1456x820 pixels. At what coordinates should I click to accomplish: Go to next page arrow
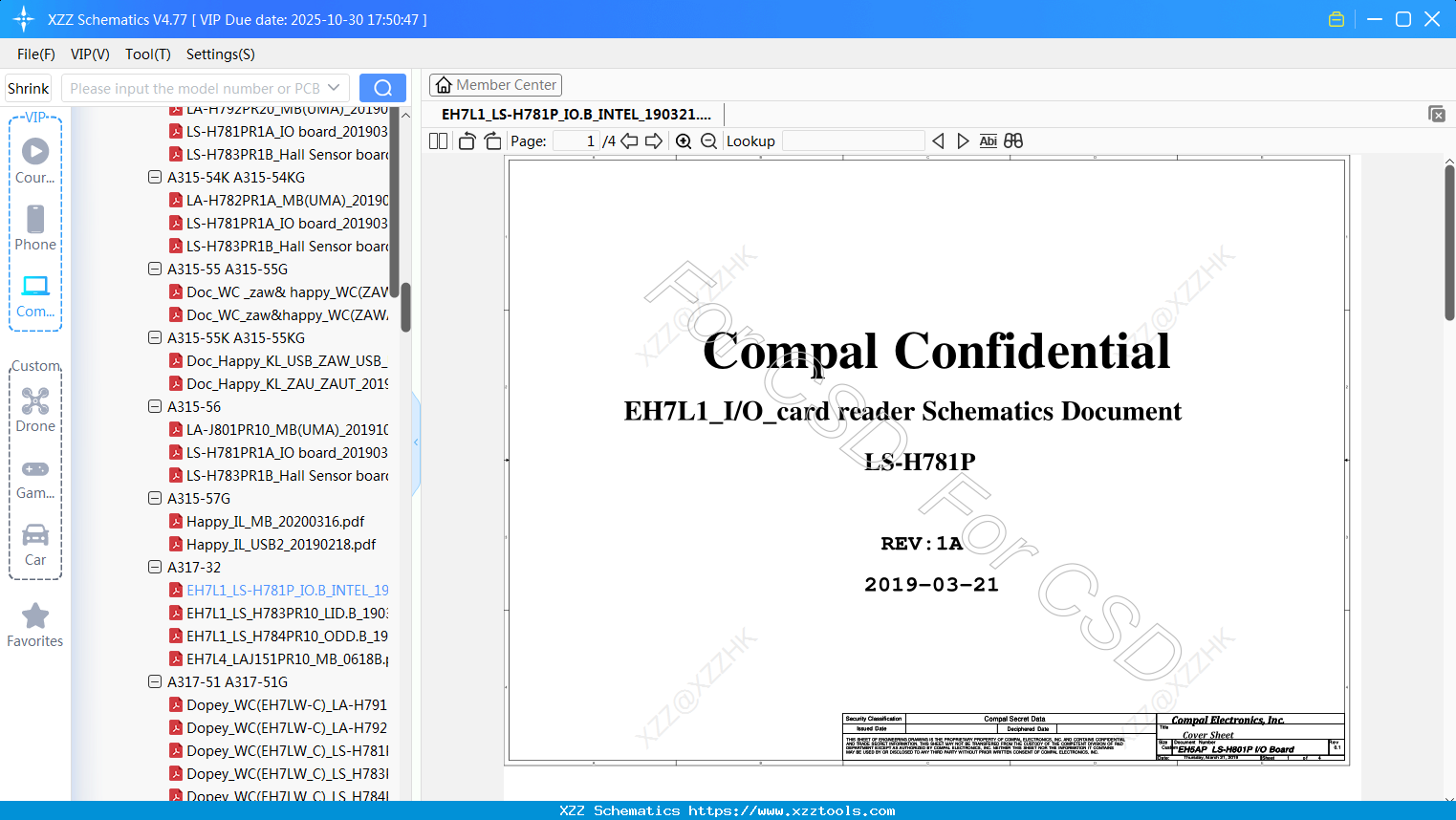tap(654, 140)
